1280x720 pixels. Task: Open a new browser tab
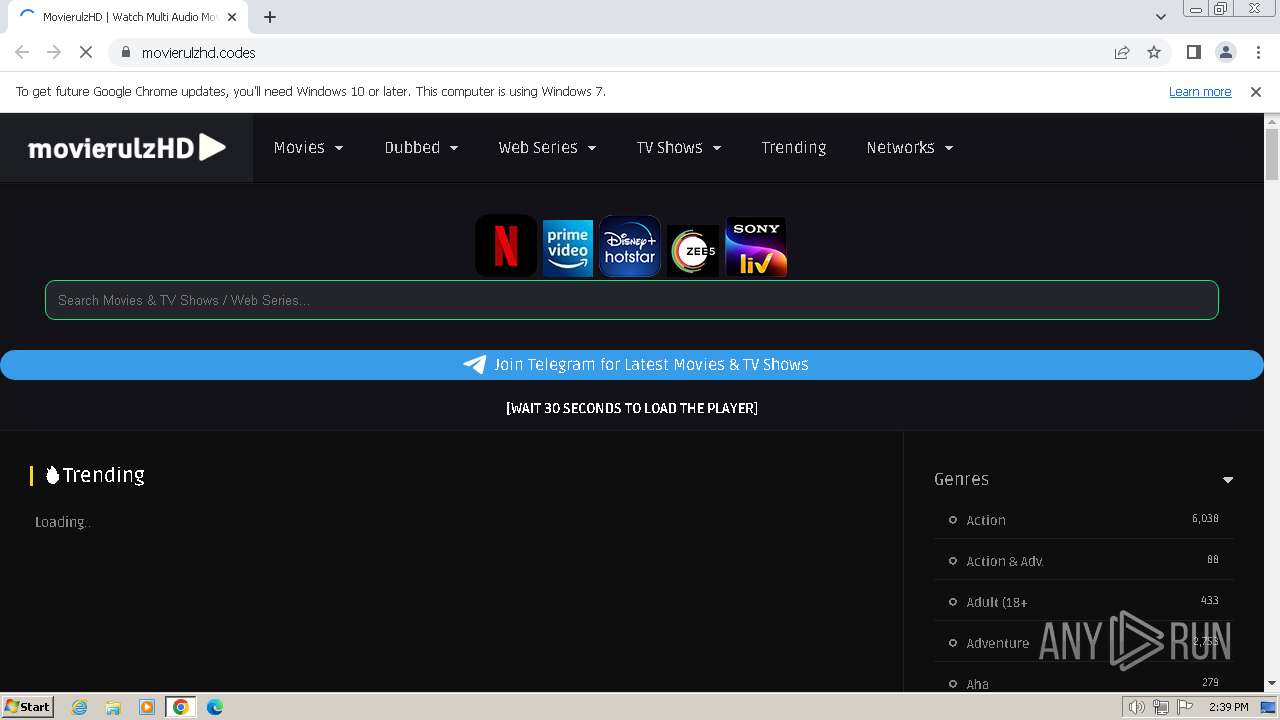(x=270, y=17)
